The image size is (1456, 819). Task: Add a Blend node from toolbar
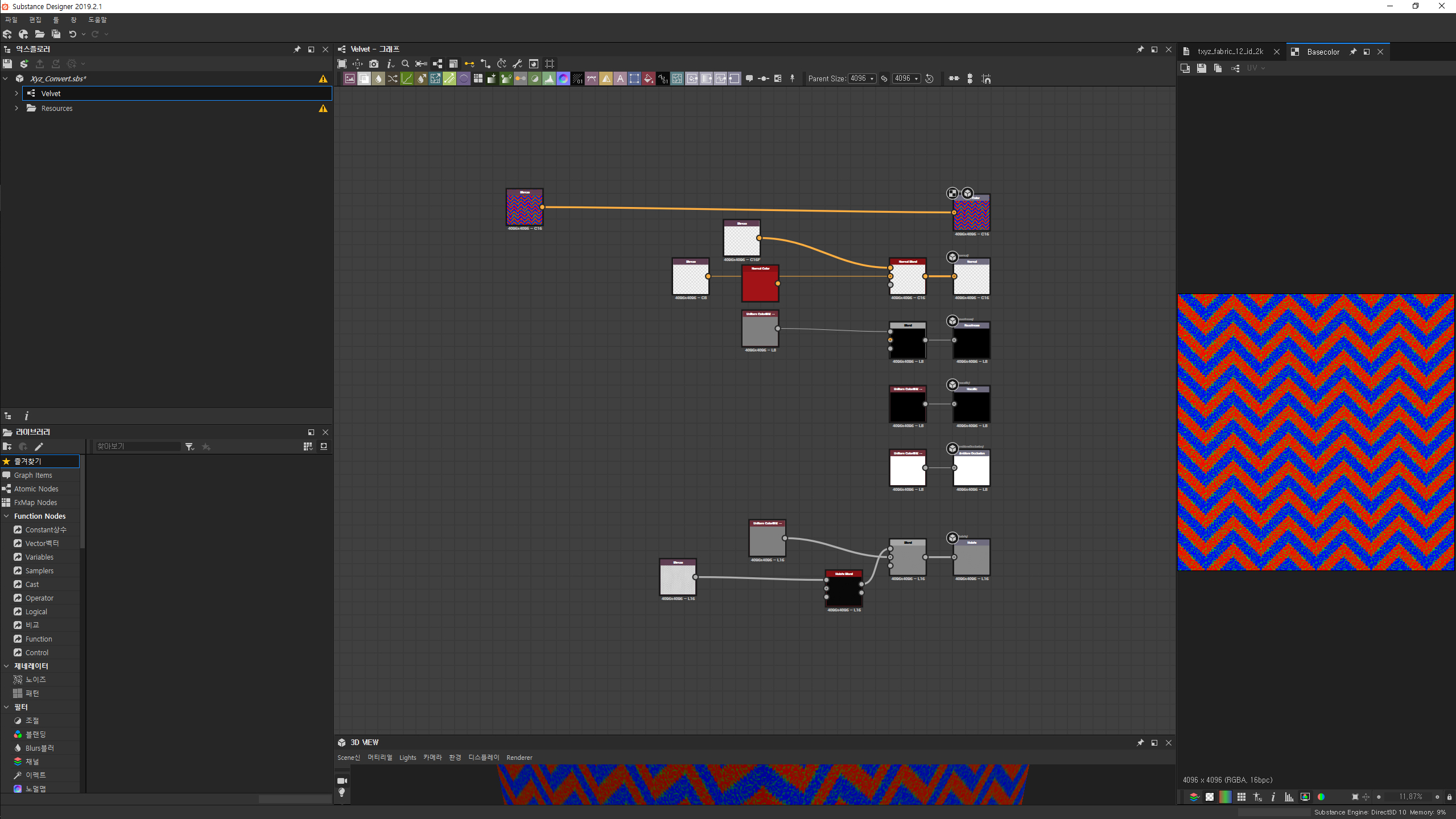click(364, 79)
